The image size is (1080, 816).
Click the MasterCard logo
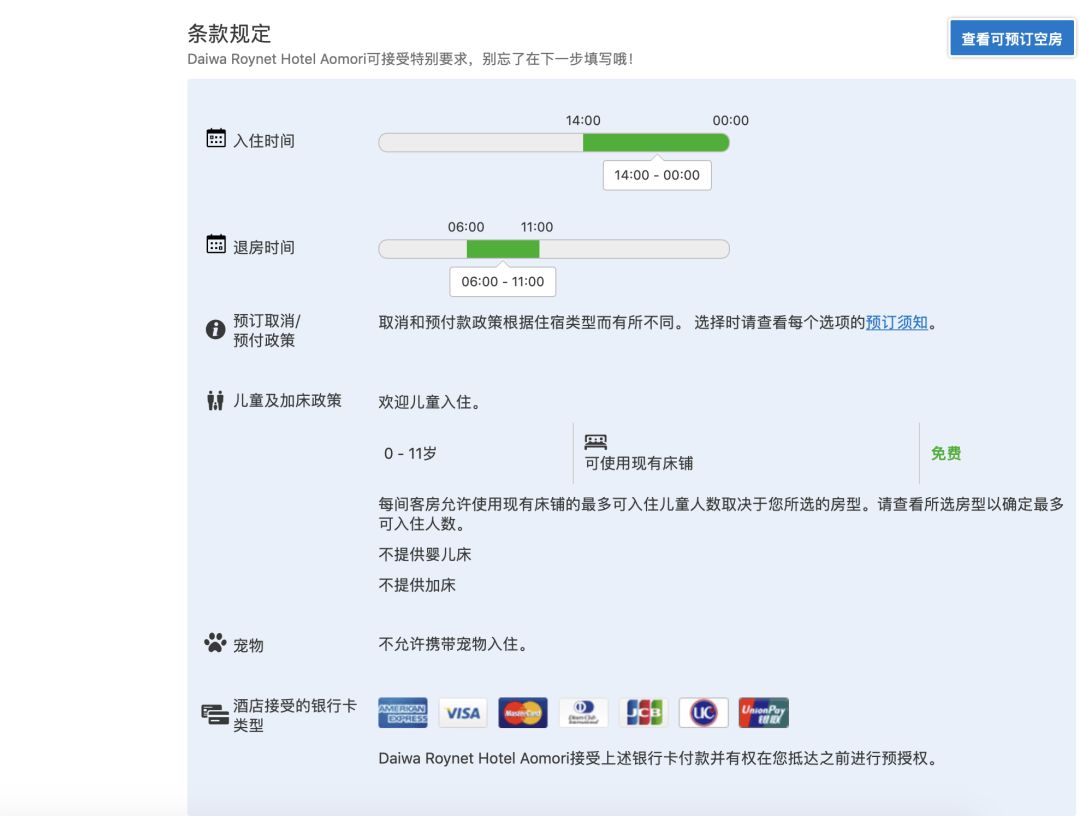tap(522, 712)
